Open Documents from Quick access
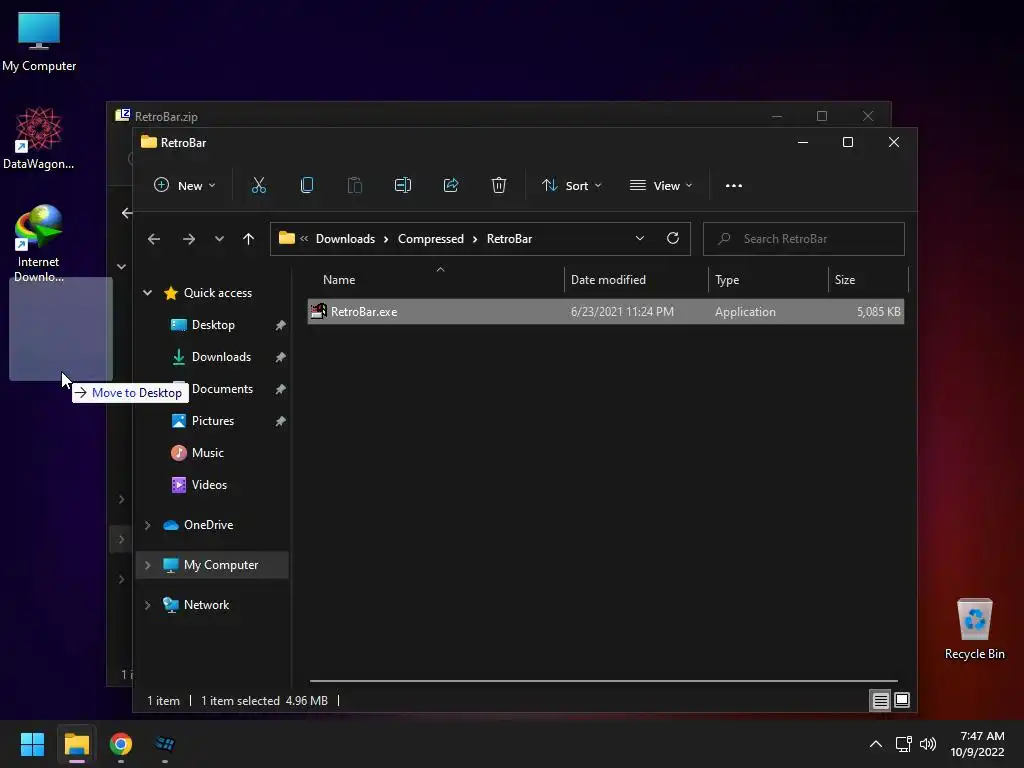Image resolution: width=1024 pixels, height=768 pixels. [x=222, y=389]
